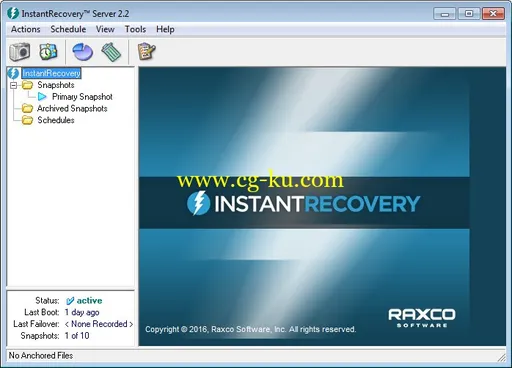Open the Actions menu

26,29
